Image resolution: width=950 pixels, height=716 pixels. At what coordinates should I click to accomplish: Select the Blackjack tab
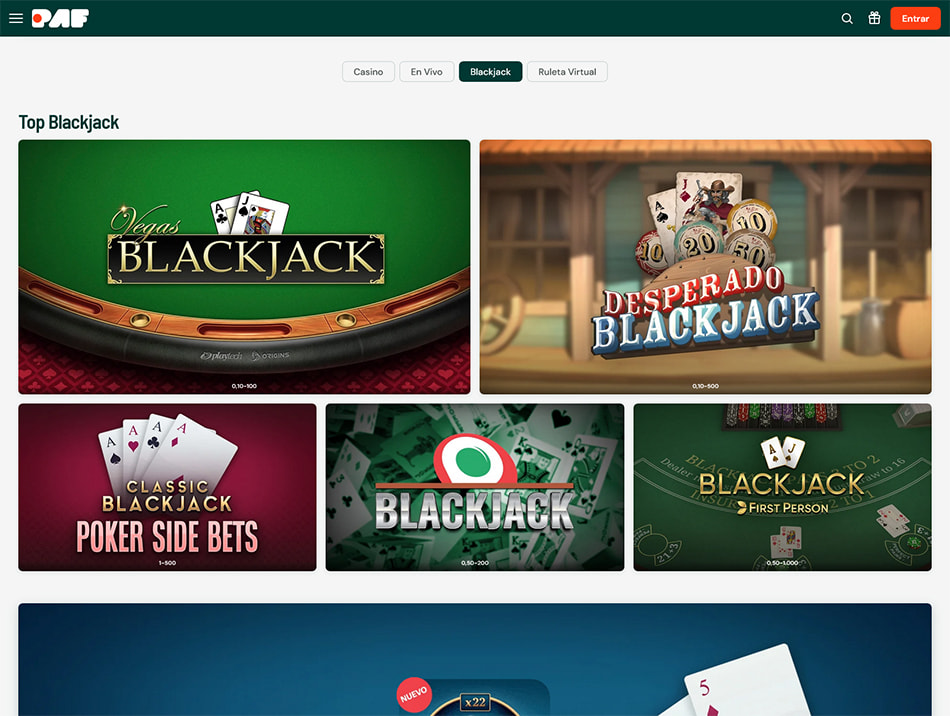click(x=490, y=71)
